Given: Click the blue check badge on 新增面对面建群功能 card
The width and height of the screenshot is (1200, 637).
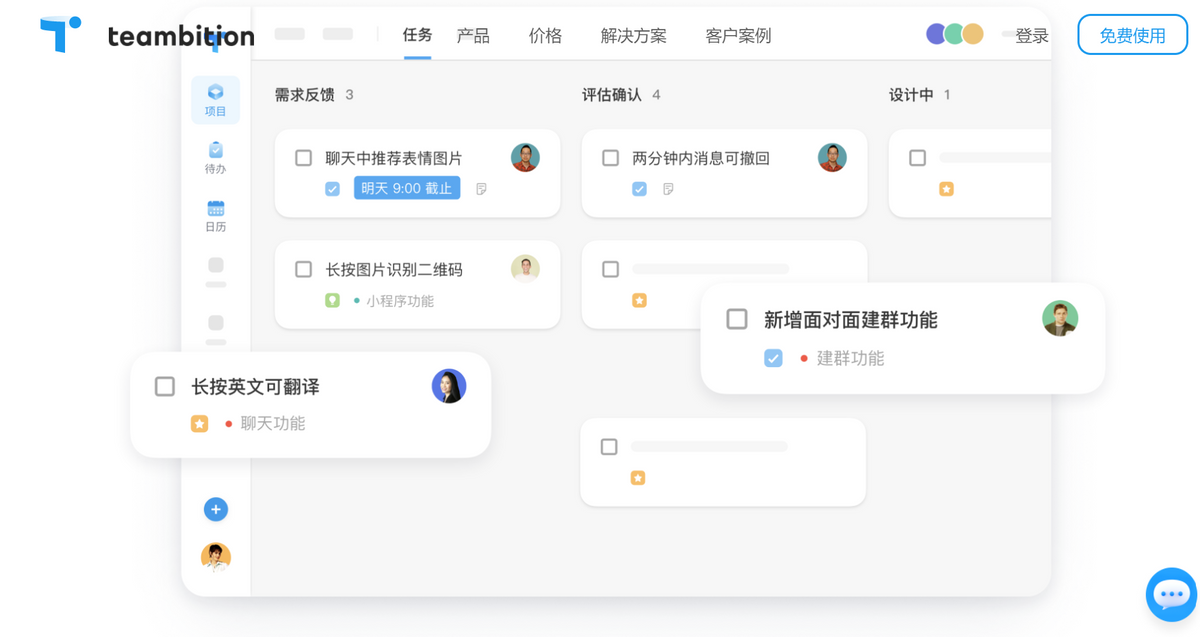Looking at the screenshot, I should [x=773, y=358].
